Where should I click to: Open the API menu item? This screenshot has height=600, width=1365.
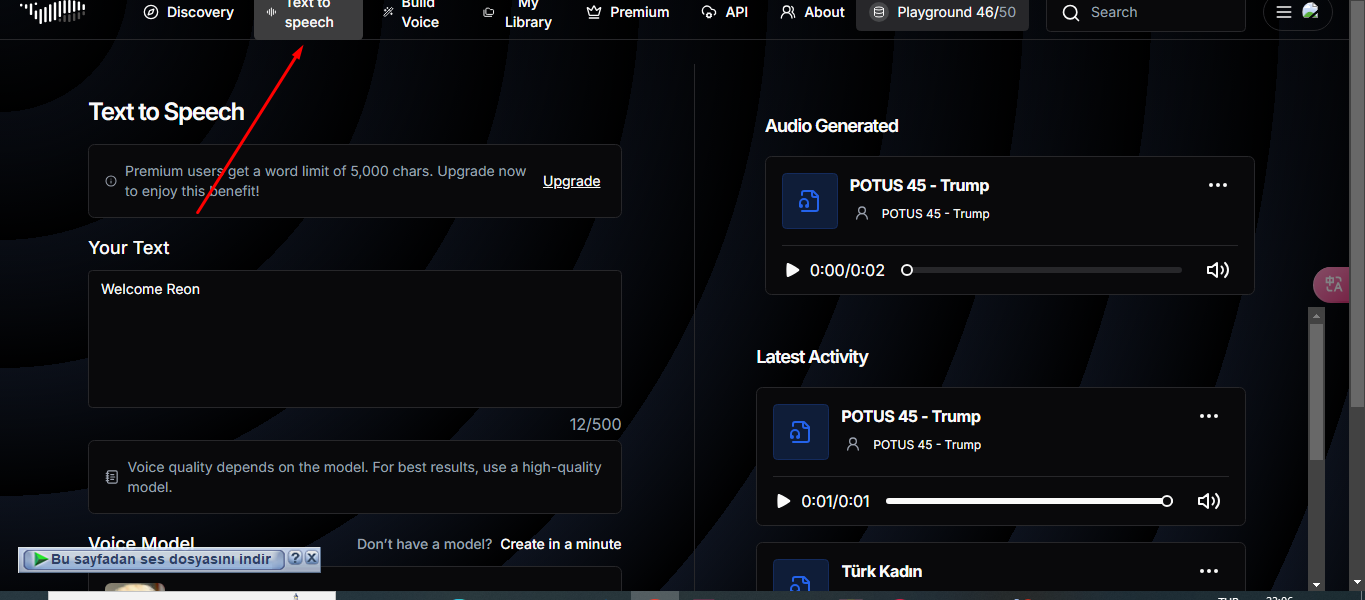pyautogui.click(x=725, y=12)
